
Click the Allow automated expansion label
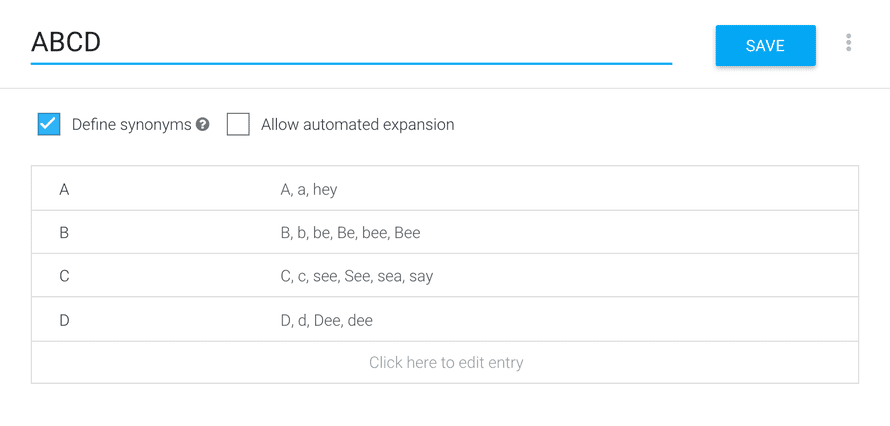[x=358, y=125]
